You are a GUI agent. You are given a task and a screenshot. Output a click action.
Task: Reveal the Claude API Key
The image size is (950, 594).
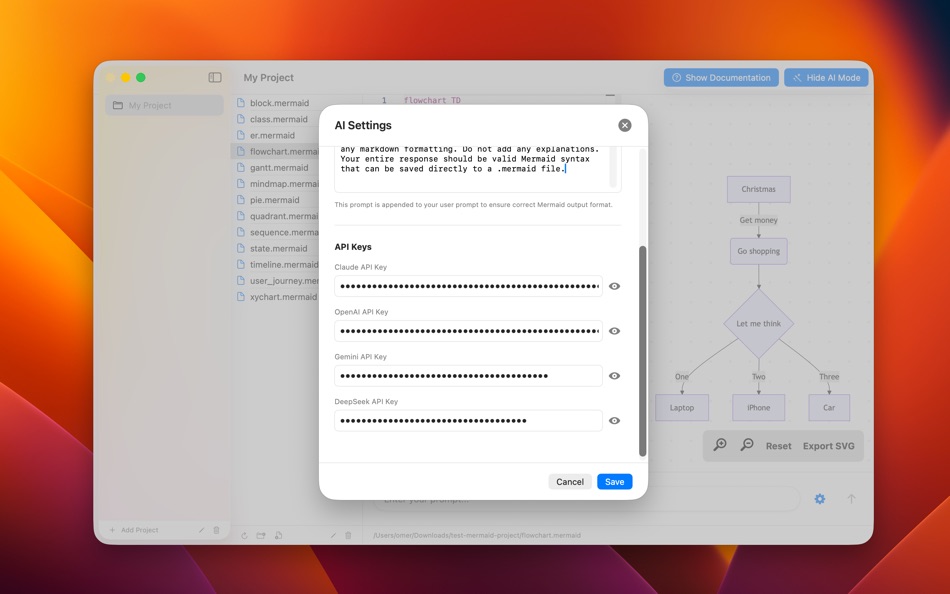pos(614,286)
